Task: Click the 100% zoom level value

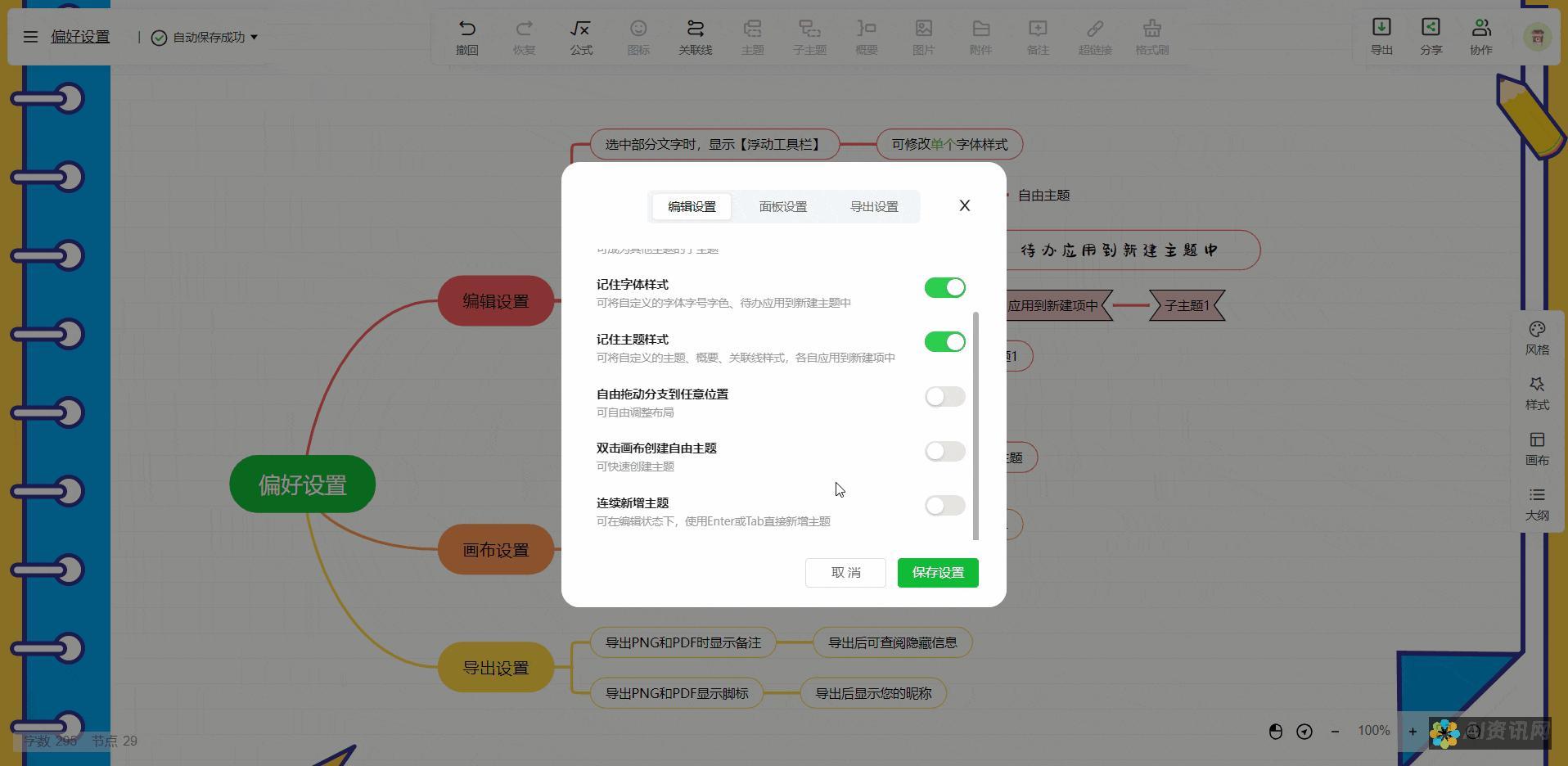Action: 1374,731
